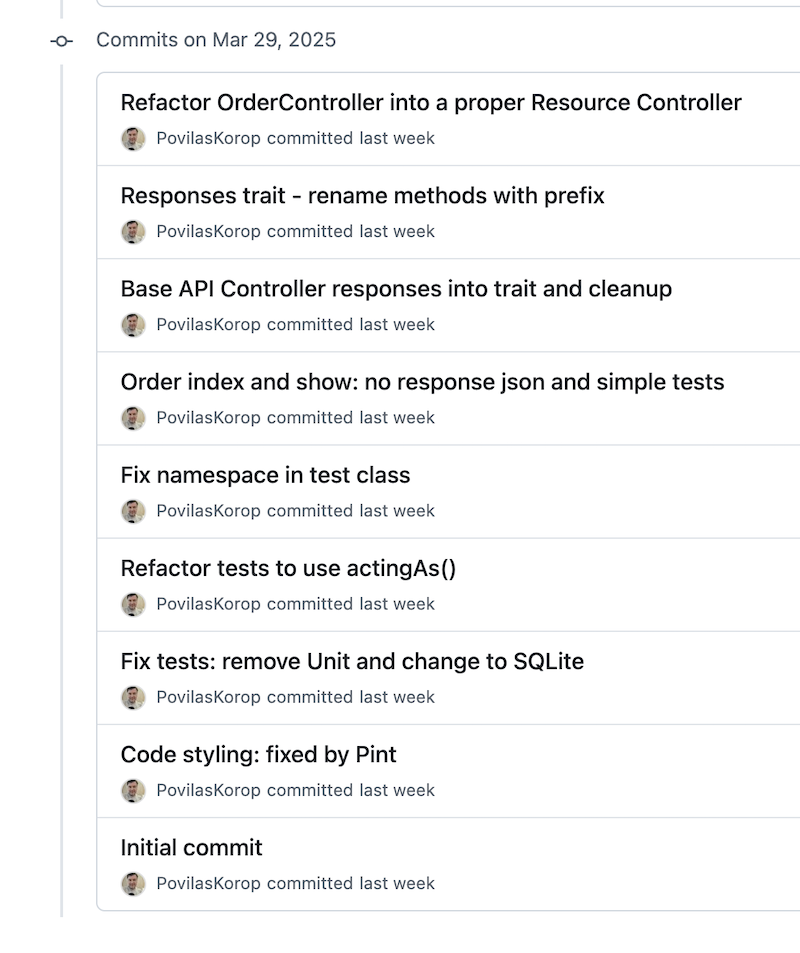Click avatar on Code styling Pint commit
The height and width of the screenshot is (953, 800).
[x=133, y=791]
